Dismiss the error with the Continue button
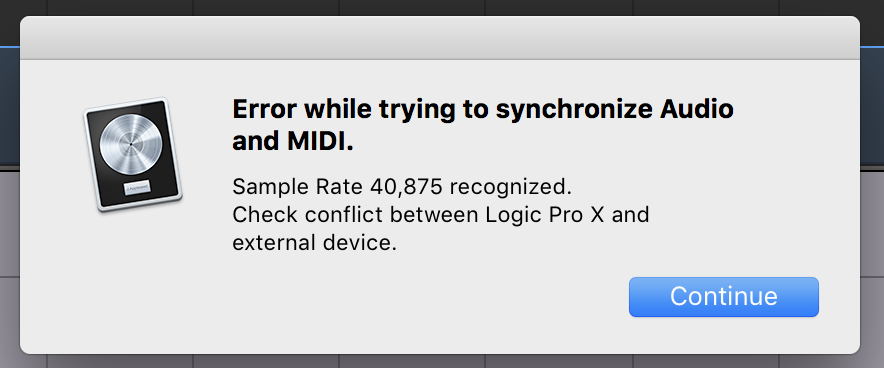 pyautogui.click(x=723, y=296)
